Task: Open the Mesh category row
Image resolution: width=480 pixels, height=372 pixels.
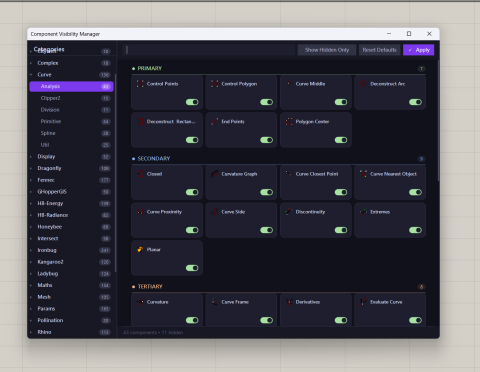Action: (x=71, y=297)
